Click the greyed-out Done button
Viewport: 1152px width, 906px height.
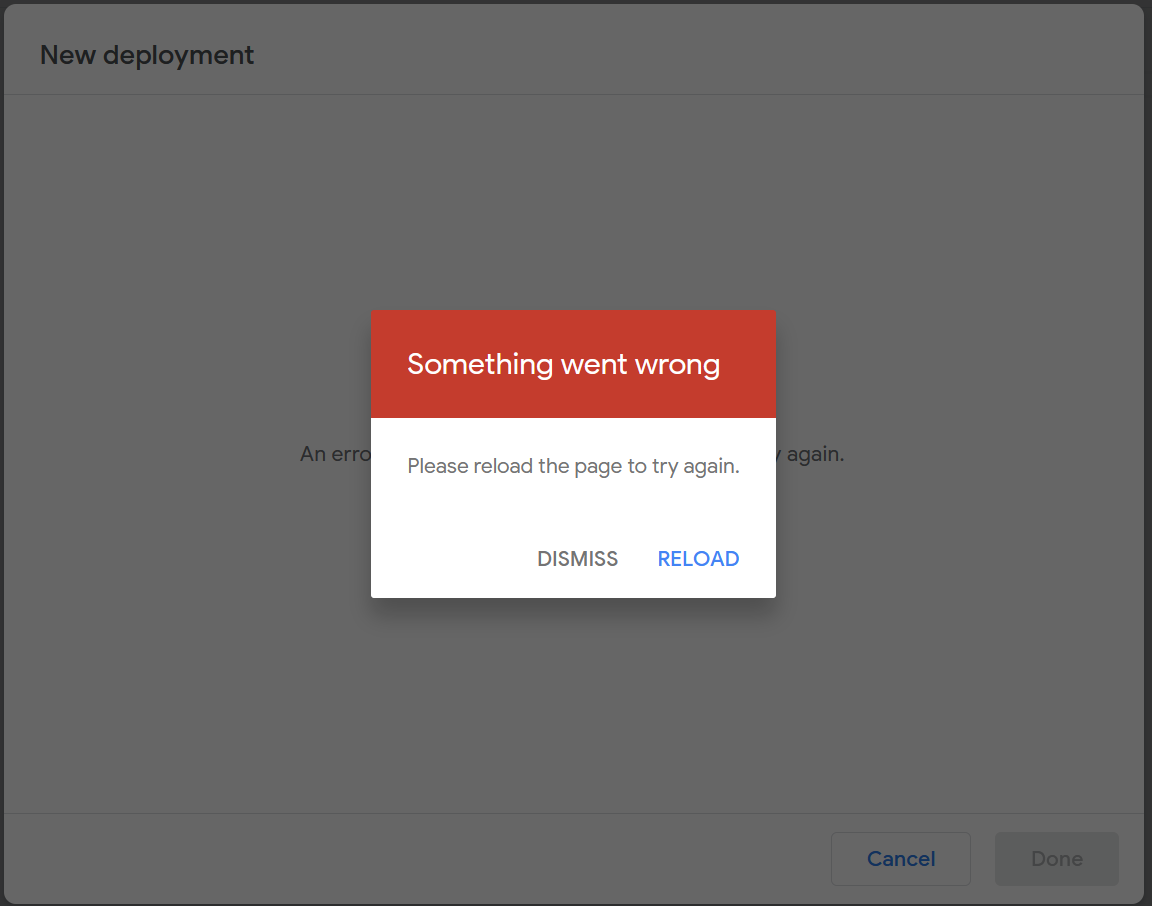[1056, 858]
